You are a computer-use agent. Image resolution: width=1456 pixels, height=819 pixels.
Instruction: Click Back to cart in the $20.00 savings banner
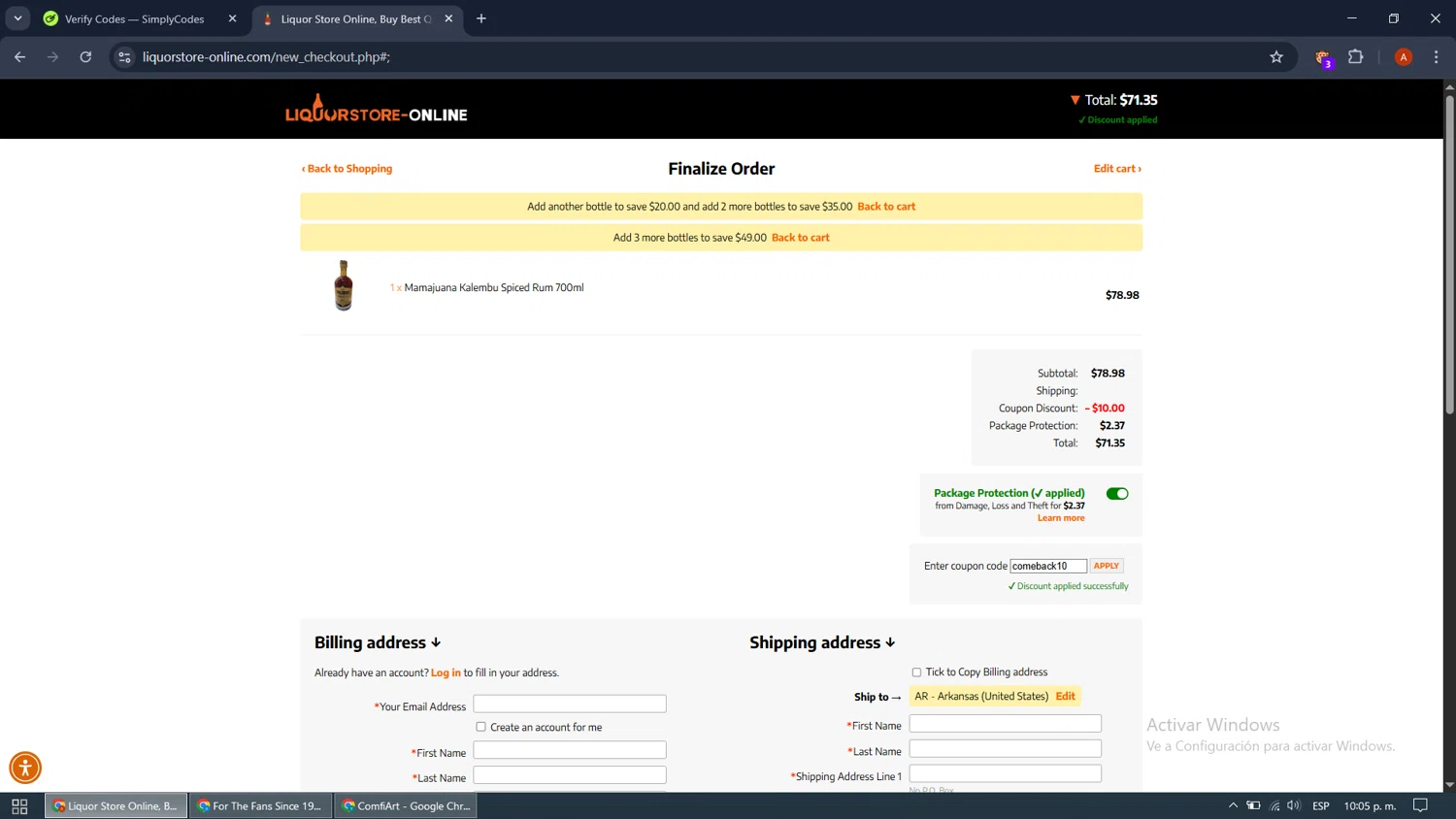tap(886, 207)
